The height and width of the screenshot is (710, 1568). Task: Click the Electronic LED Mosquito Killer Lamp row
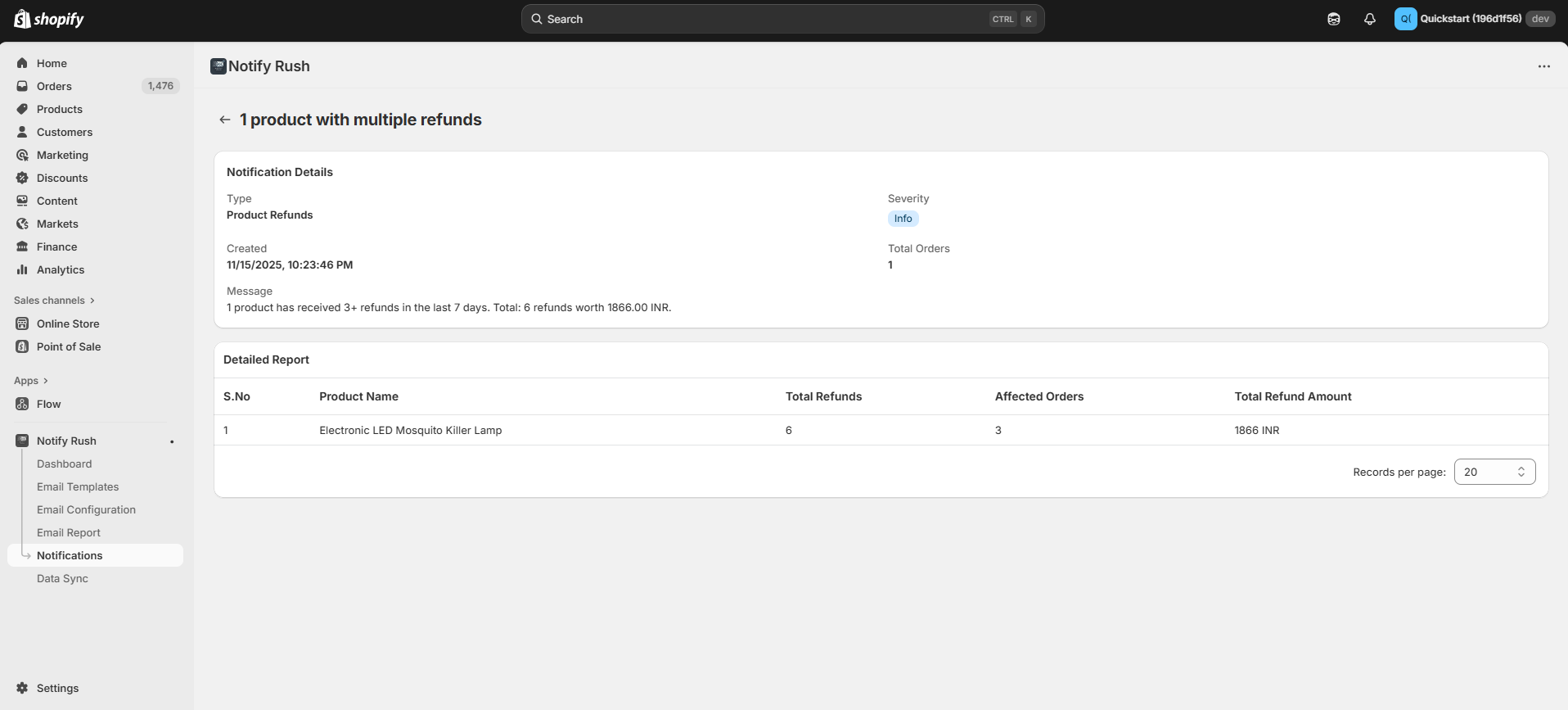[x=410, y=430]
